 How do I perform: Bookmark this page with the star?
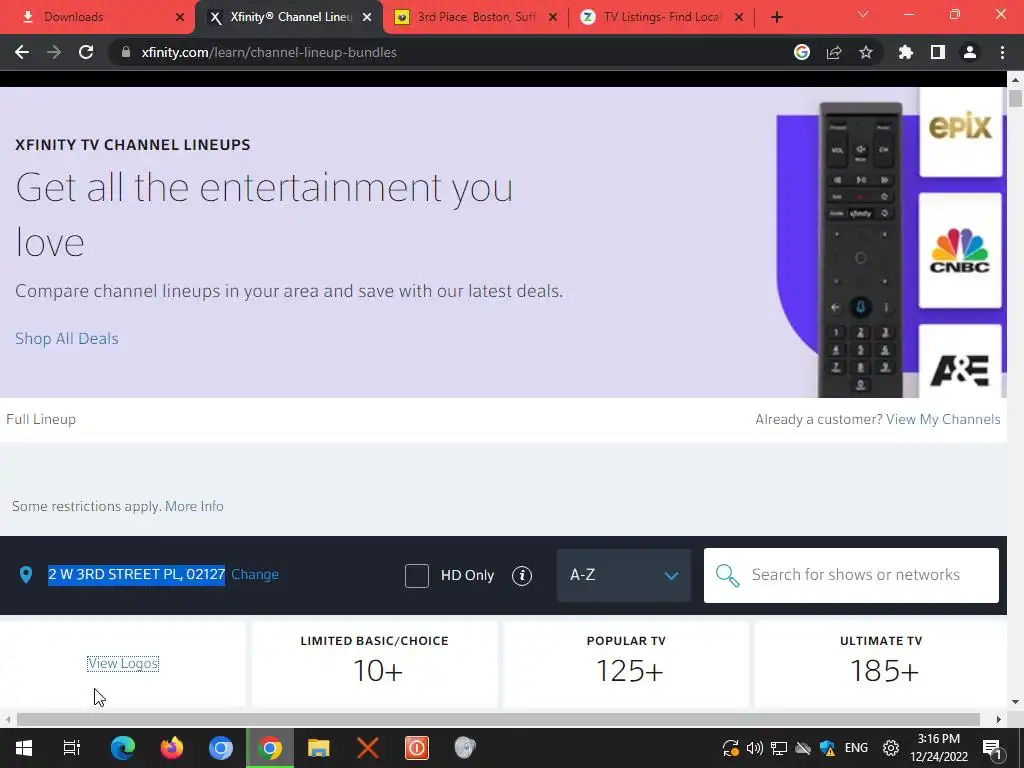[x=866, y=52]
